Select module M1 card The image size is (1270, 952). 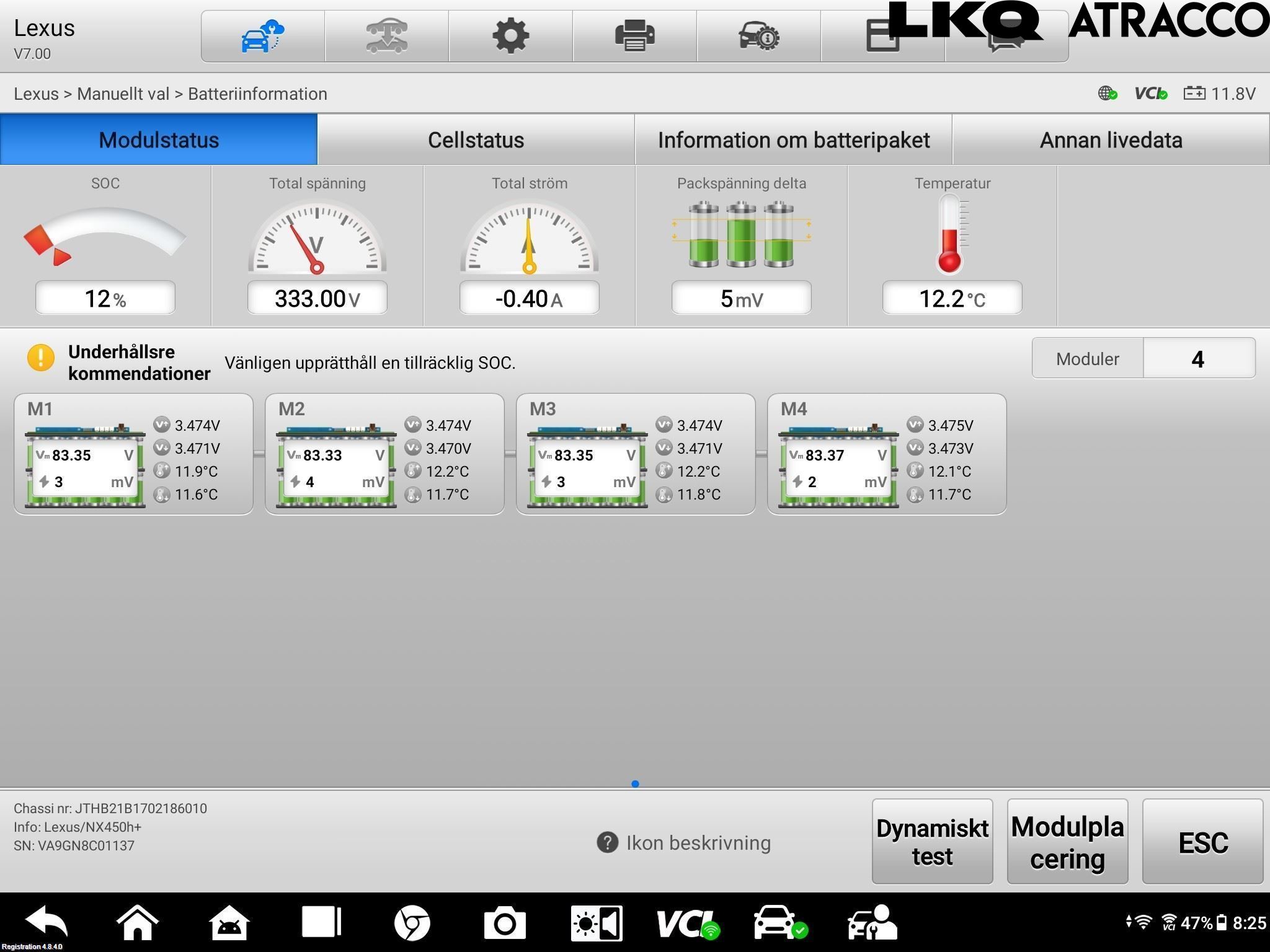pyautogui.click(x=133, y=454)
